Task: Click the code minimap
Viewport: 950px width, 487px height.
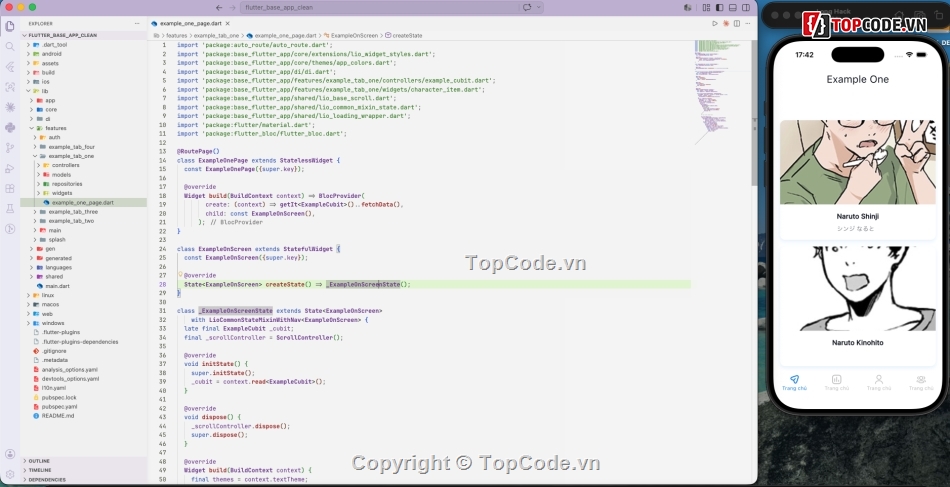Action: (x=721, y=91)
